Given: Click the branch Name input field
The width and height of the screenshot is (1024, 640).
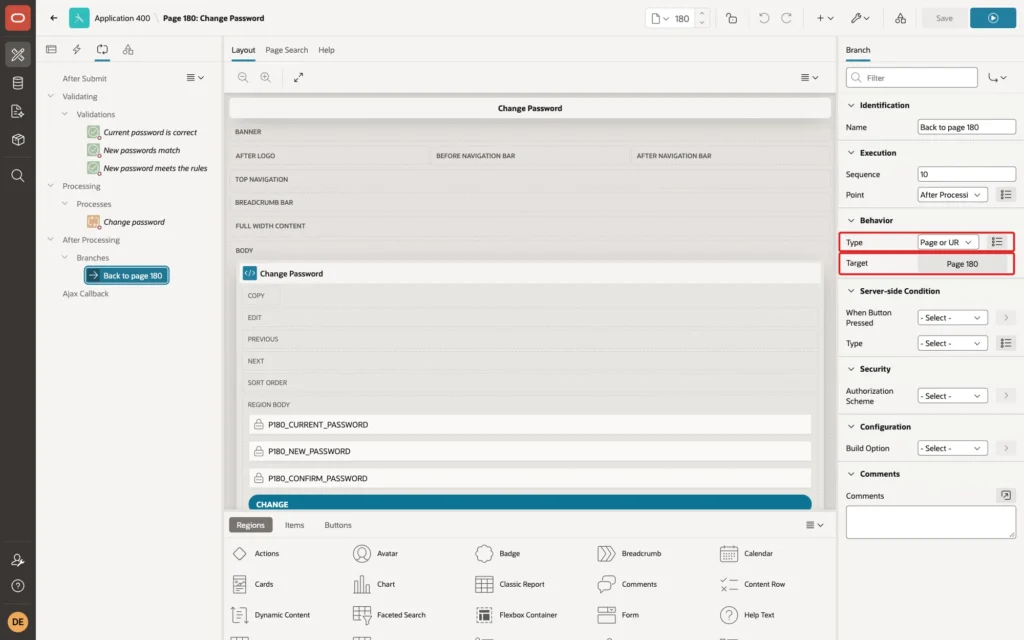Looking at the screenshot, I should pyautogui.click(x=967, y=127).
